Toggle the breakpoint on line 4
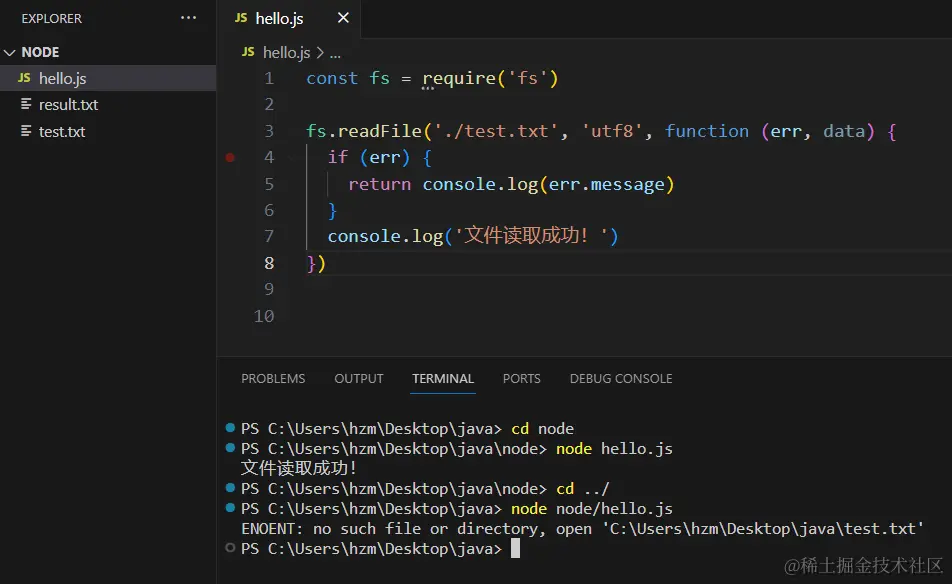The width and height of the screenshot is (952, 584). click(230, 158)
